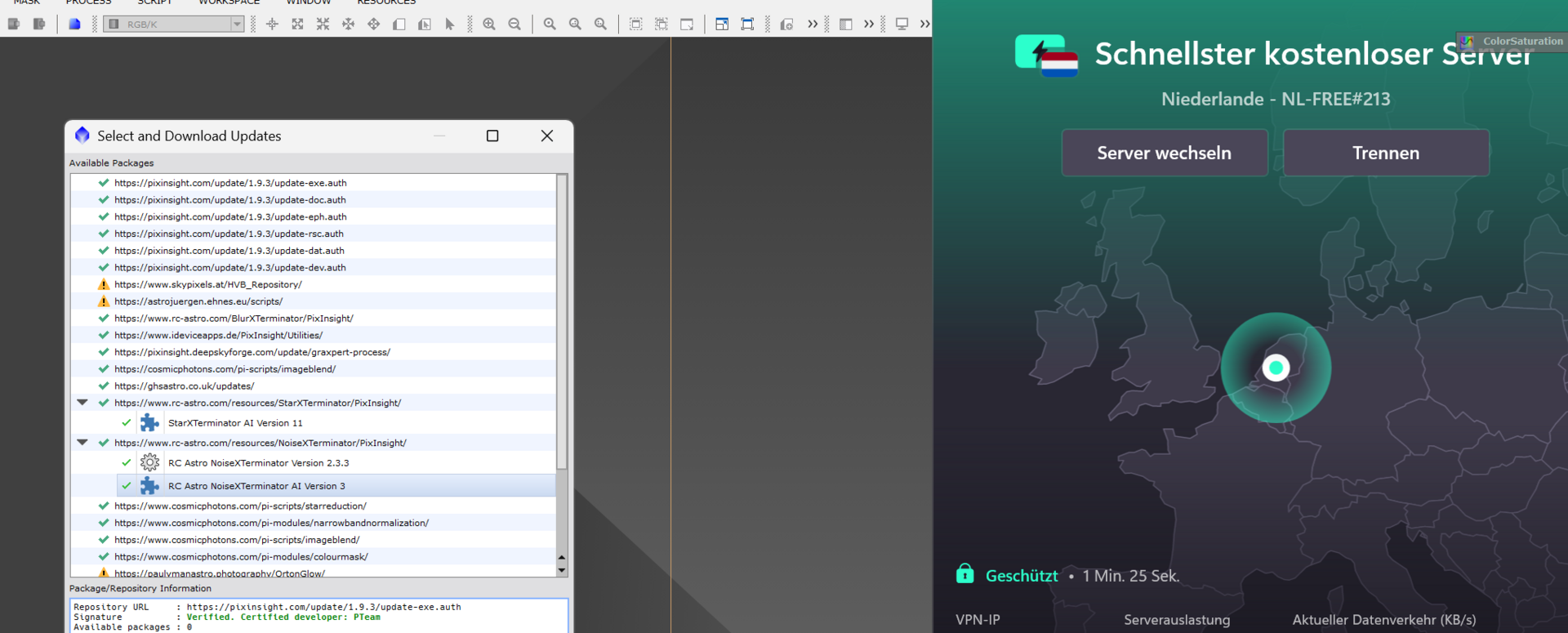This screenshot has width=1568, height=633.
Task: Click the package list scroll-down arrow
Action: click(562, 570)
